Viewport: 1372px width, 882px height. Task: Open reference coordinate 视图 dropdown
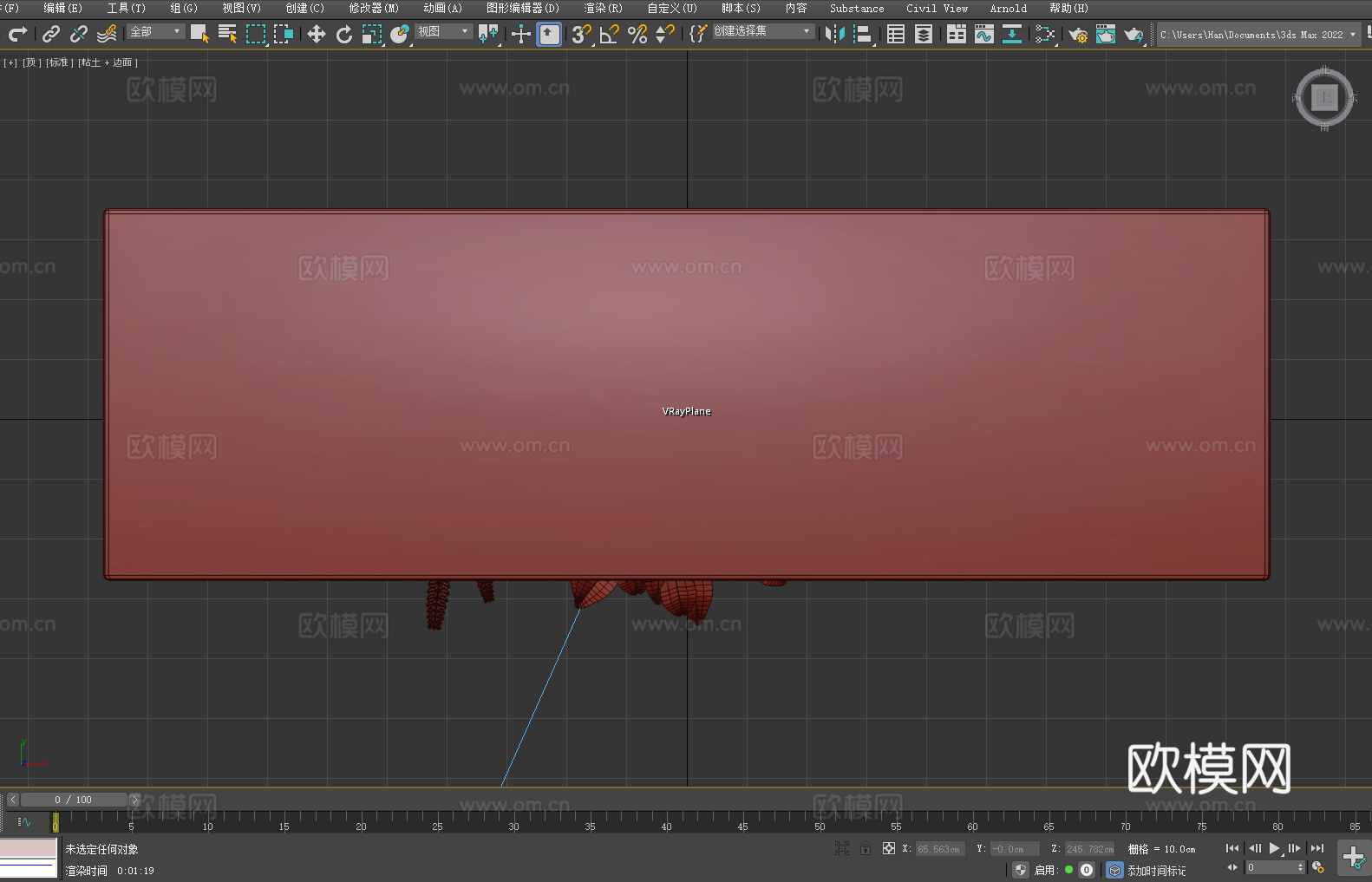click(x=443, y=31)
